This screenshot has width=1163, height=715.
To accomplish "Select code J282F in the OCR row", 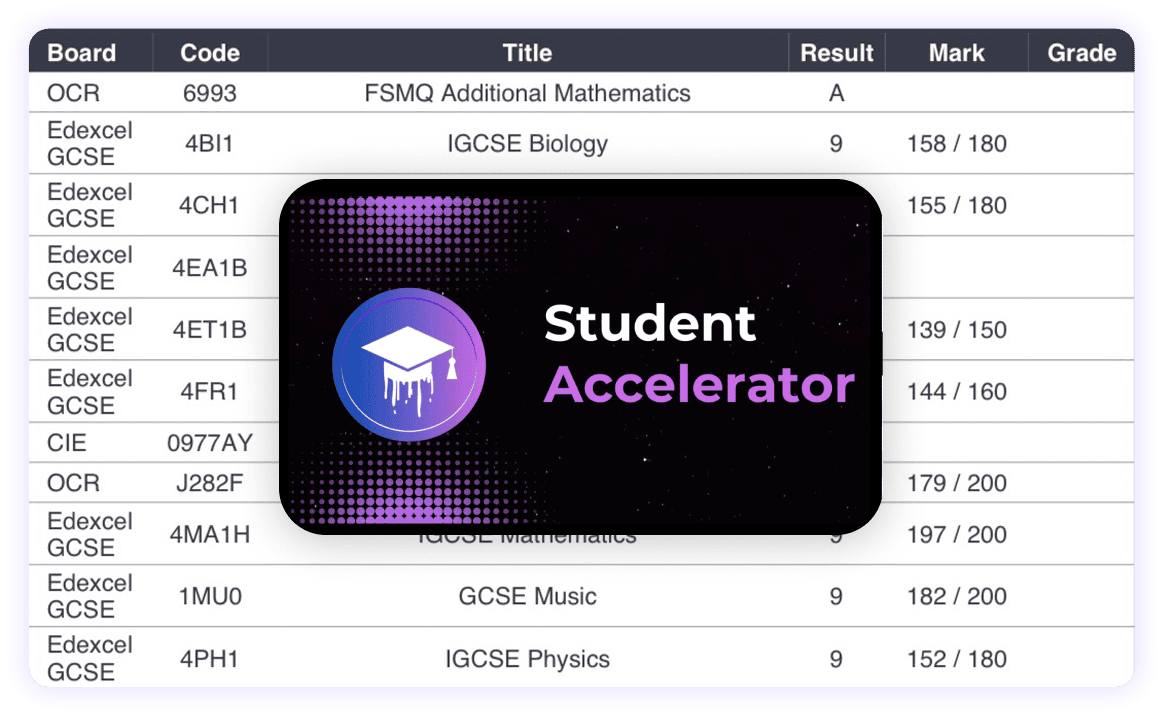I will (210, 484).
